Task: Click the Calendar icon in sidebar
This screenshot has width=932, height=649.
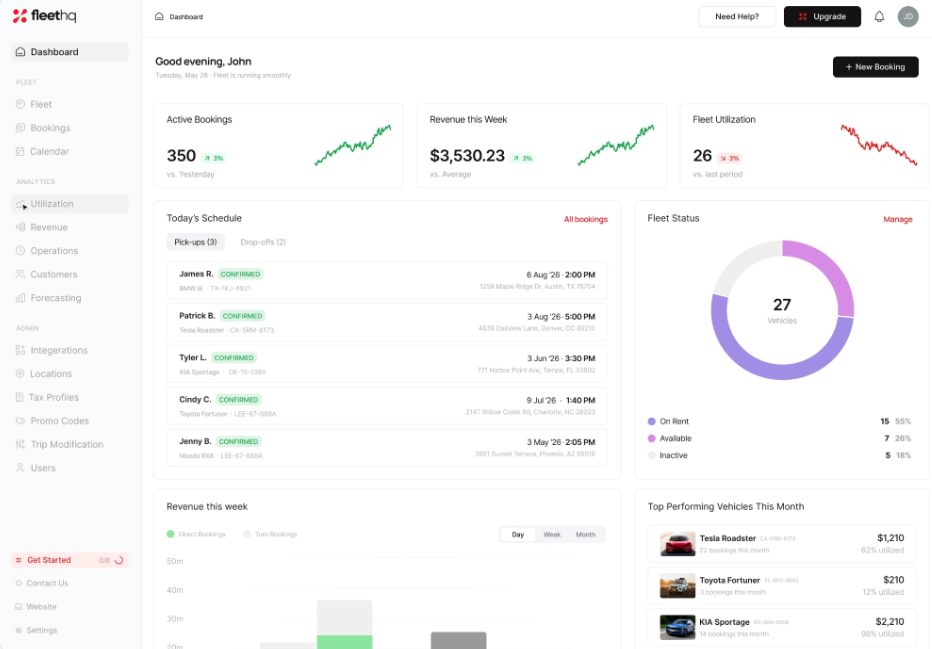Action: (x=20, y=152)
